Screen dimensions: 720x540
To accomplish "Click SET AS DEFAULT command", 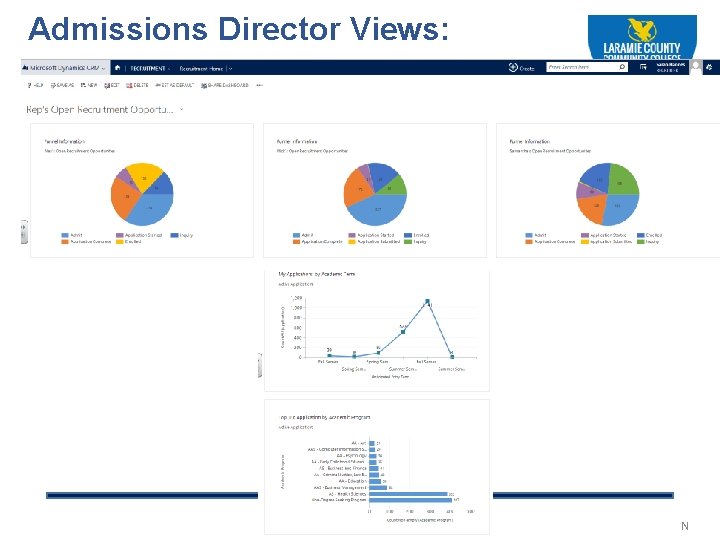I will 174,85.
